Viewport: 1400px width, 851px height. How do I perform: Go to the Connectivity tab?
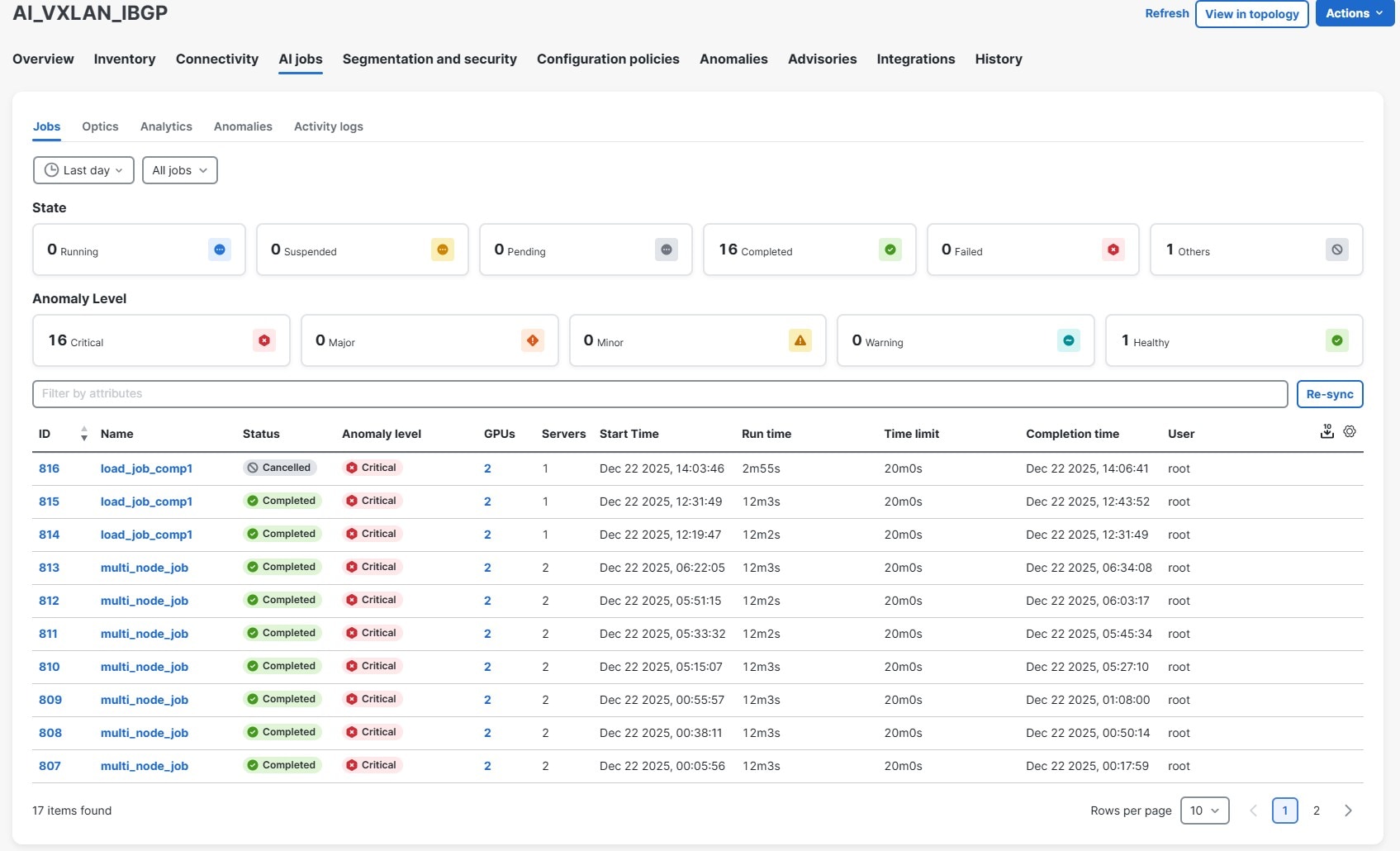[216, 59]
